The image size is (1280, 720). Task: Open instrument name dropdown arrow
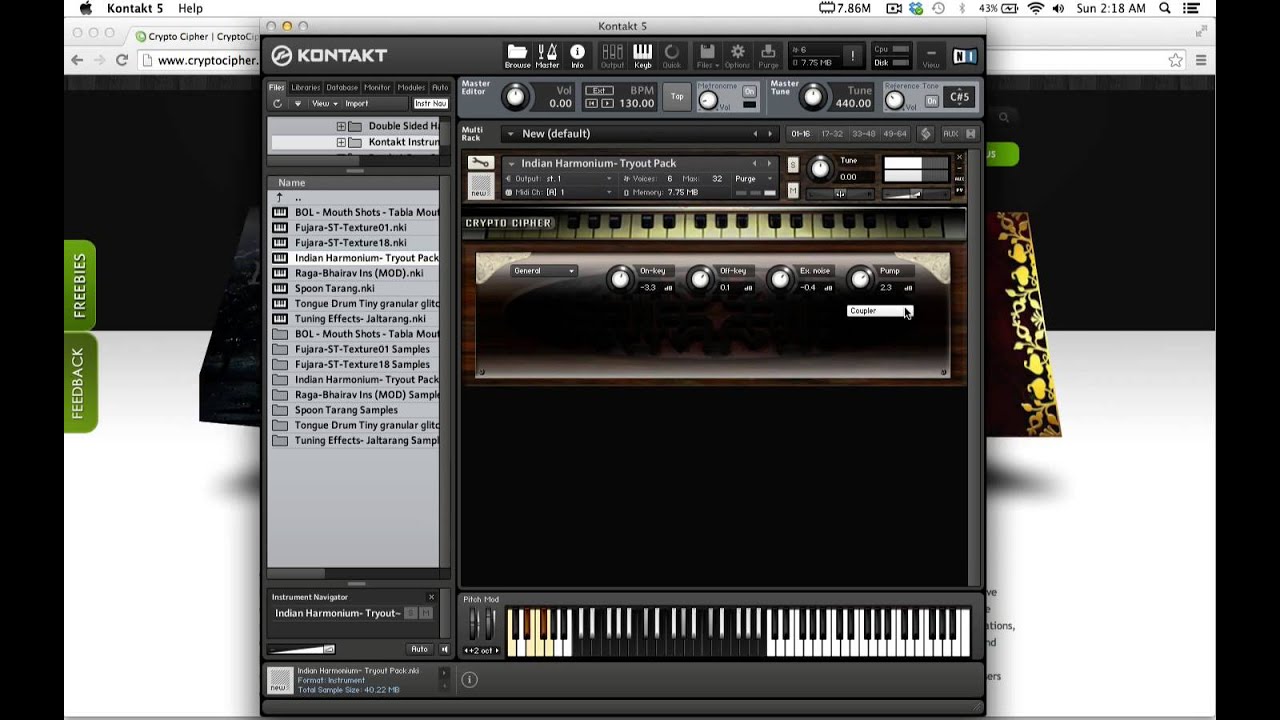(511, 164)
